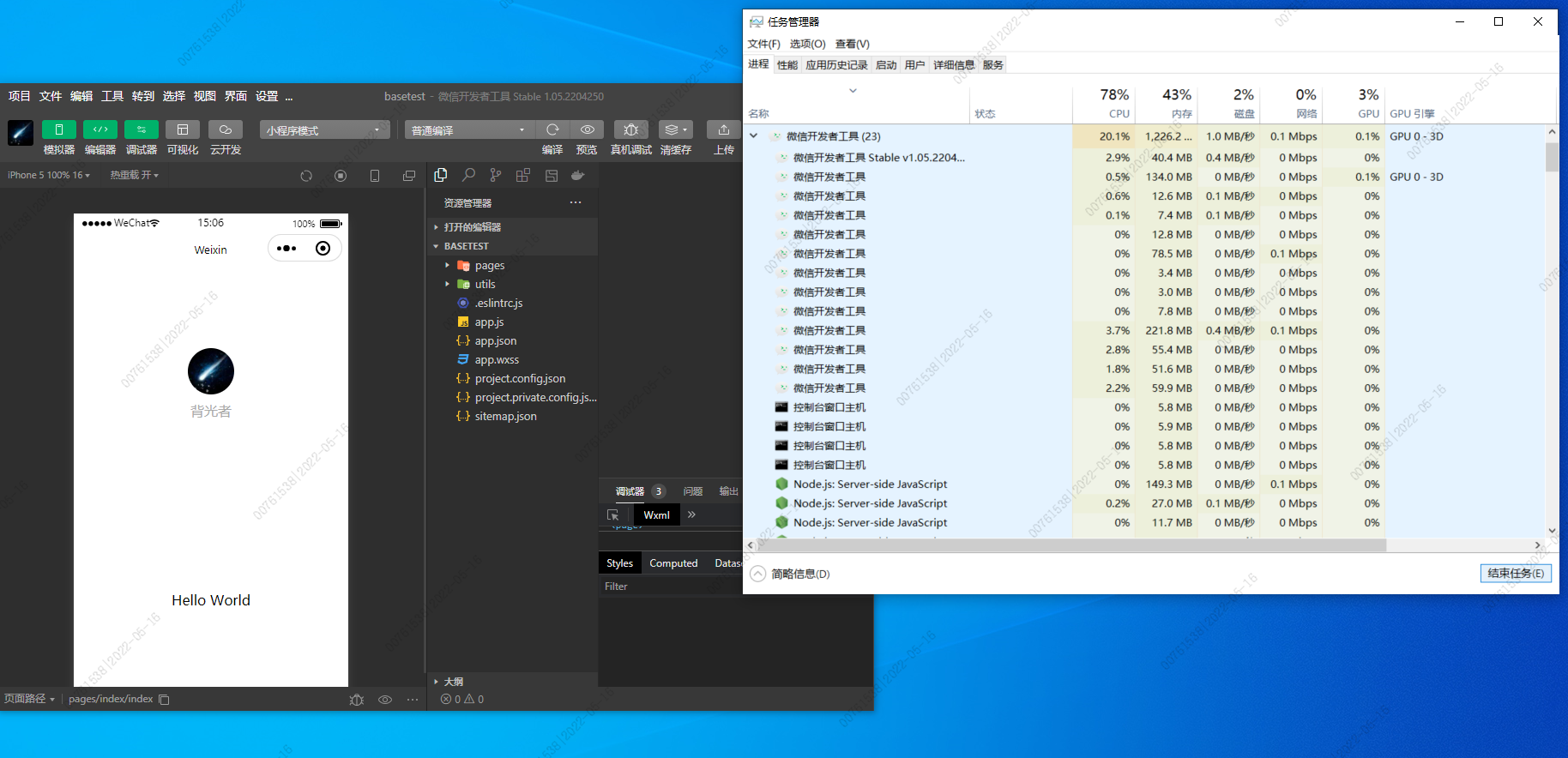Open the iPhone 5 100% device dropdown
1568x758 pixels.
(49, 175)
